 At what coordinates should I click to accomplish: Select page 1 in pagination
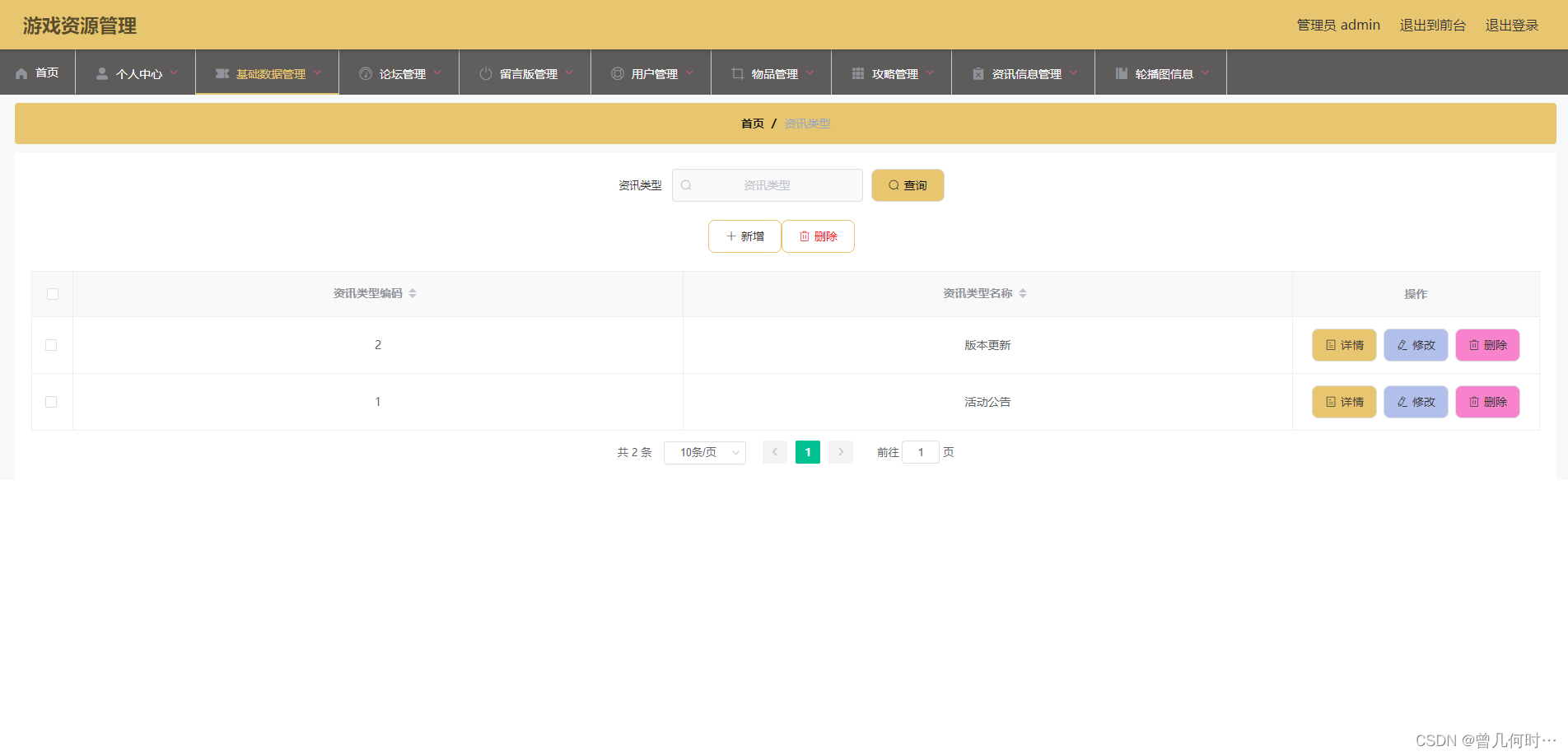(x=808, y=452)
